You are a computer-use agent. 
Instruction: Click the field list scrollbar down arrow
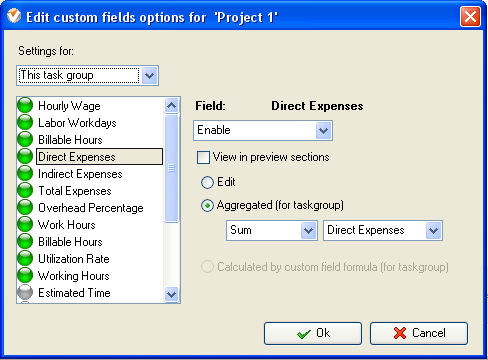click(172, 294)
